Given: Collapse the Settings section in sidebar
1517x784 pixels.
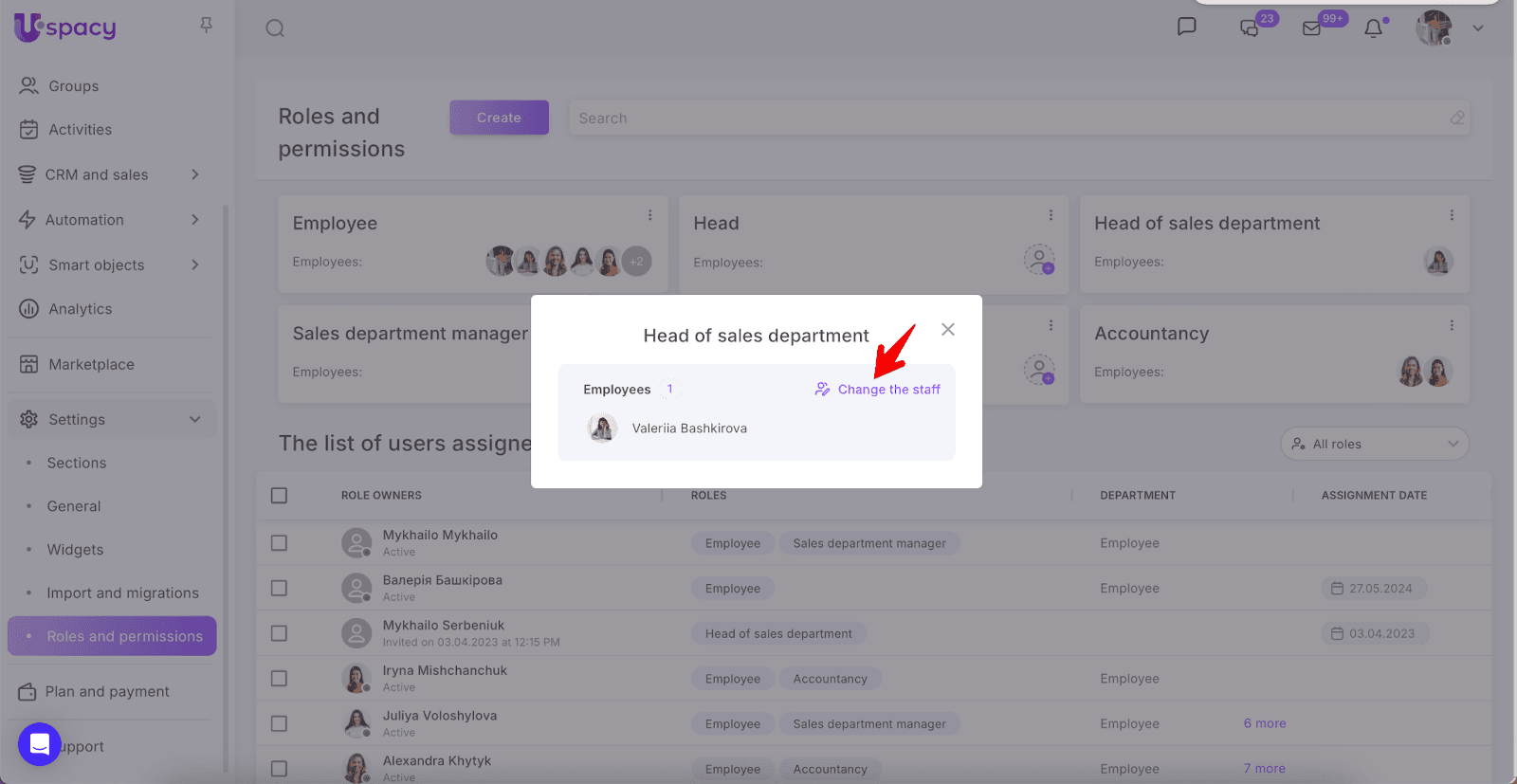Looking at the screenshot, I should click(194, 419).
